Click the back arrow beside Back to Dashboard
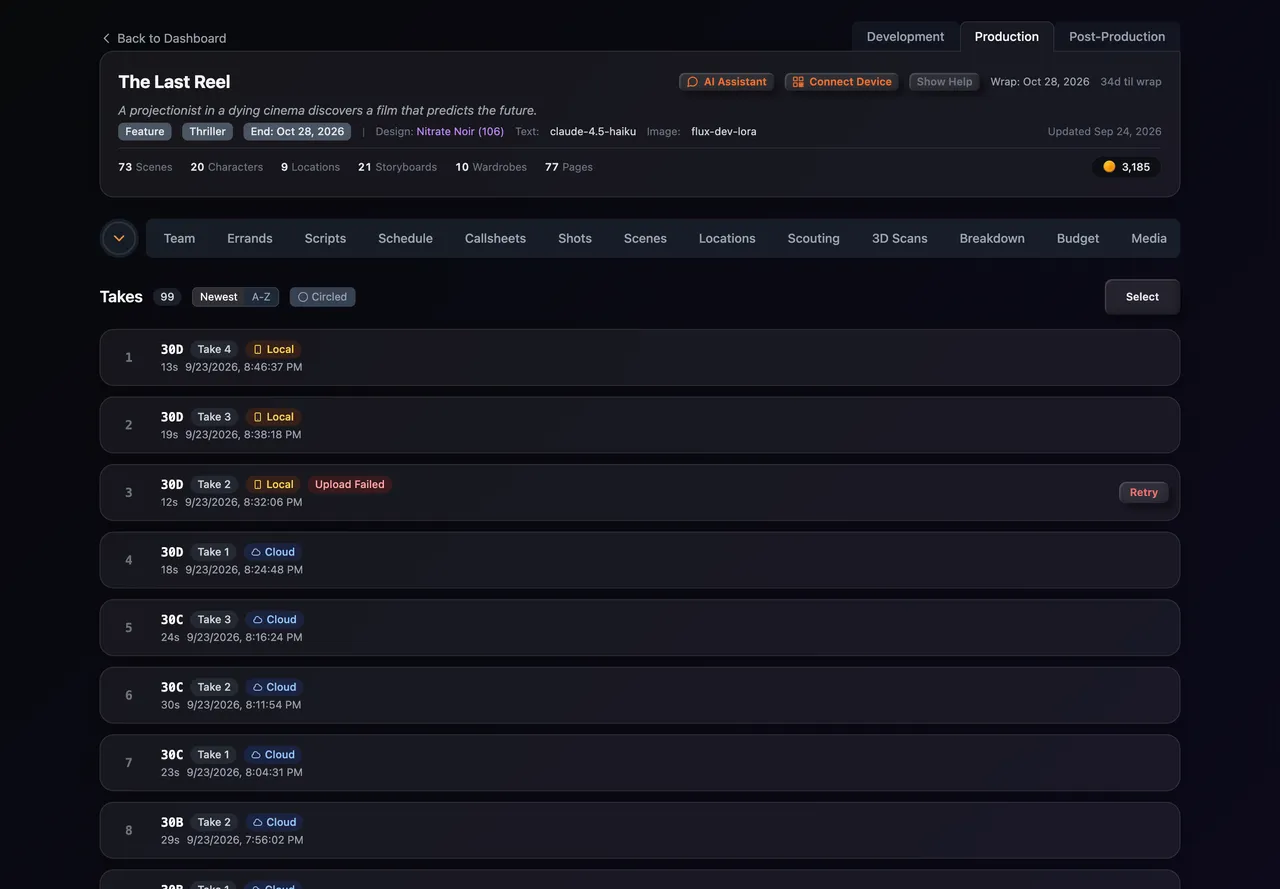Viewport: 1280px width, 889px height. tap(106, 38)
